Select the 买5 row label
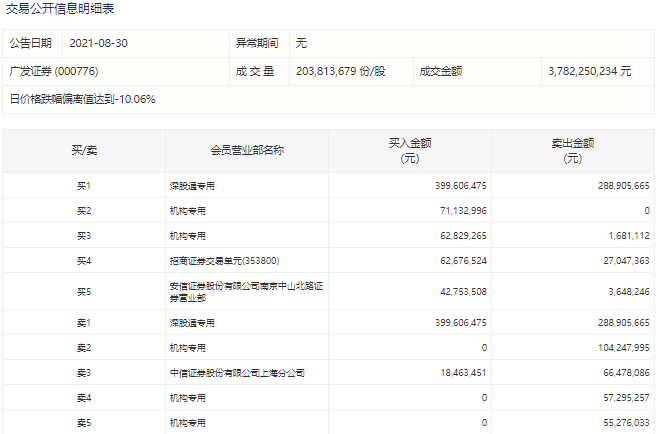Viewport: 658px width, 434px height. click(x=84, y=292)
